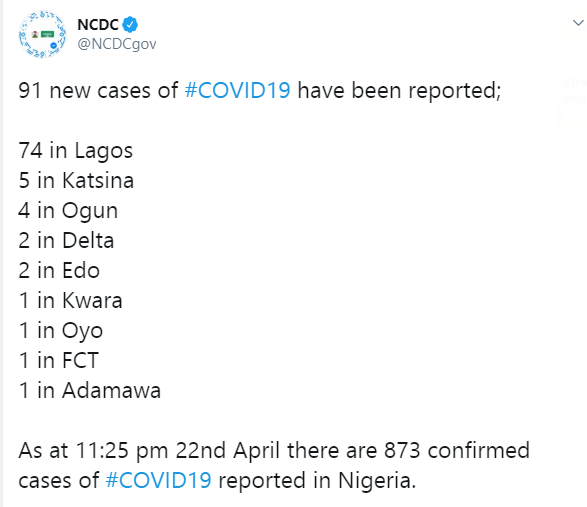The width and height of the screenshot is (587, 507).
Task: Click the '4 in Ogun' line
Action: 68,210
